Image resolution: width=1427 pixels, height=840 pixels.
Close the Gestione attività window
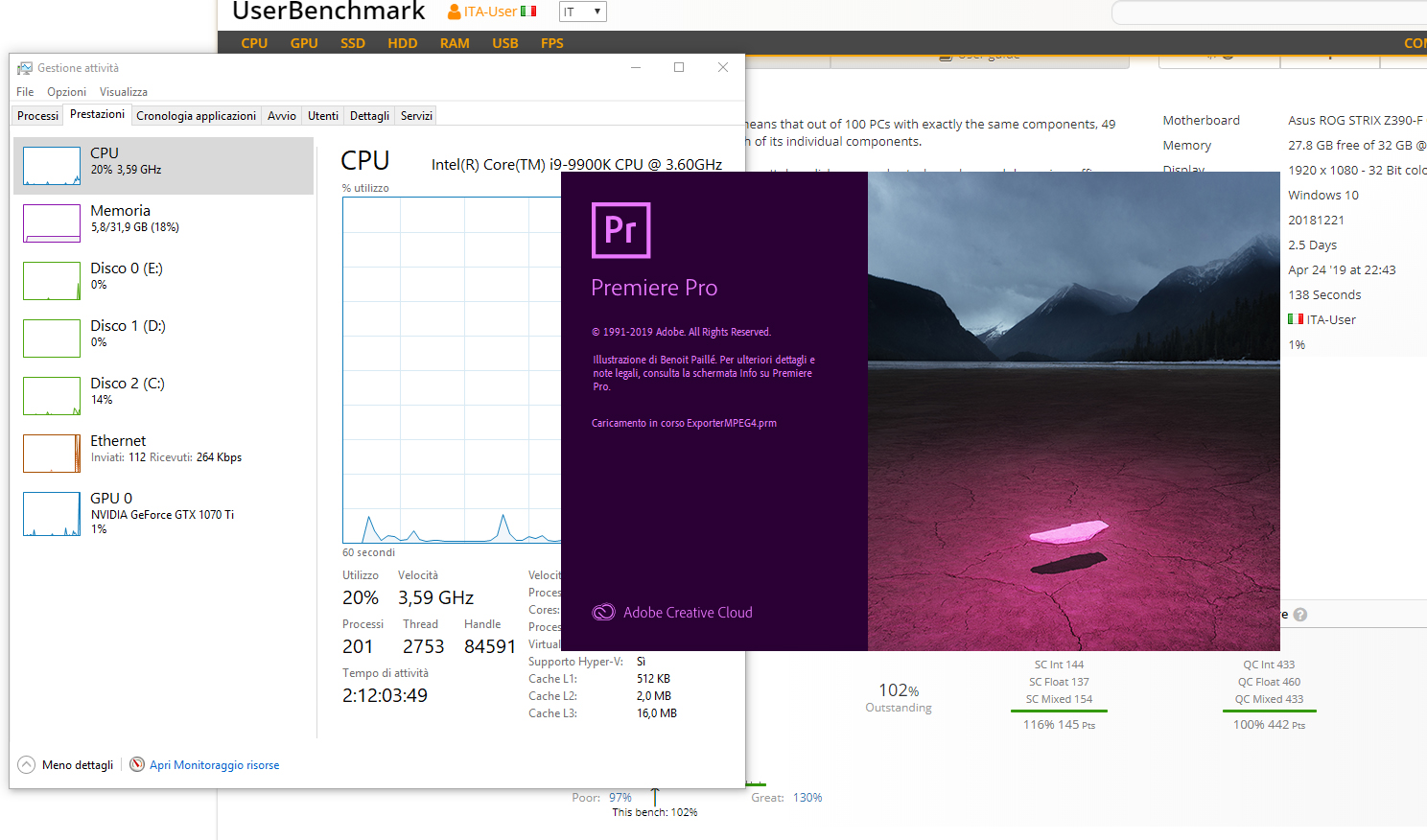pyautogui.click(x=723, y=67)
